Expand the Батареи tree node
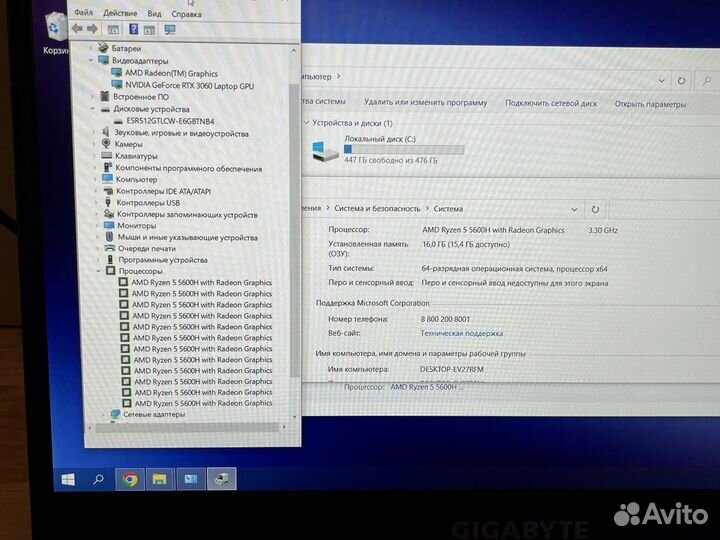The width and height of the screenshot is (720, 540). coord(92,48)
